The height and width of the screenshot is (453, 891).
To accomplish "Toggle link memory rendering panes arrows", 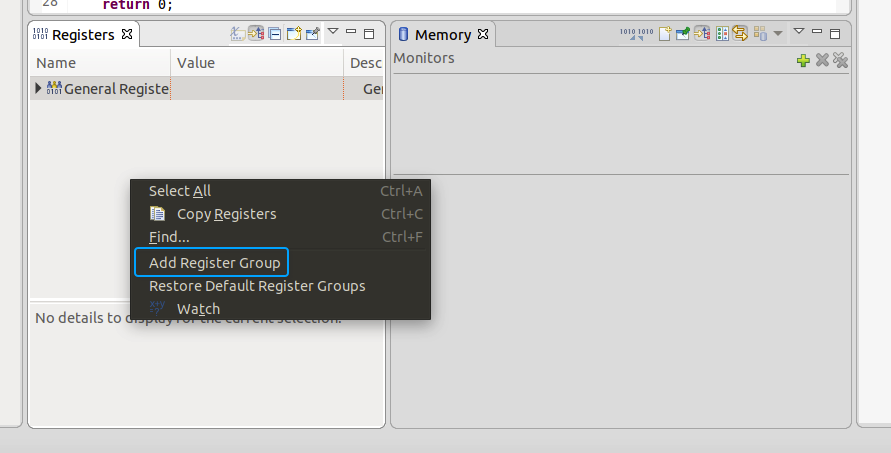I will click(x=740, y=34).
